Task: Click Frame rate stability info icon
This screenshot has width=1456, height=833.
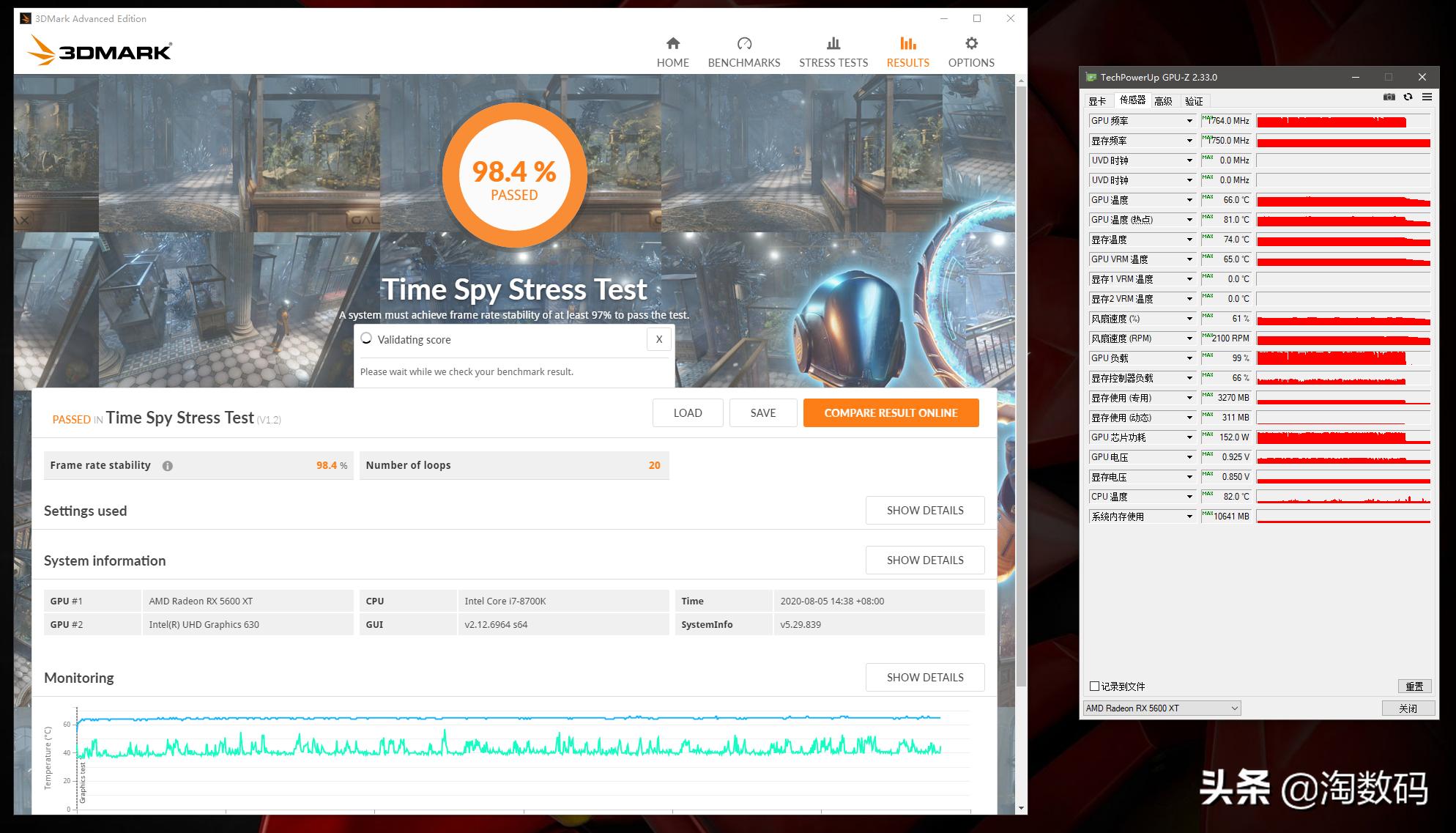Action: (168, 466)
